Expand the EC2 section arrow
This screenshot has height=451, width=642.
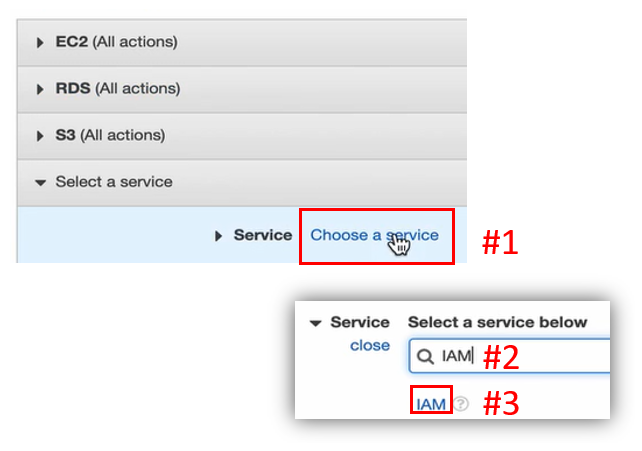coord(40,43)
